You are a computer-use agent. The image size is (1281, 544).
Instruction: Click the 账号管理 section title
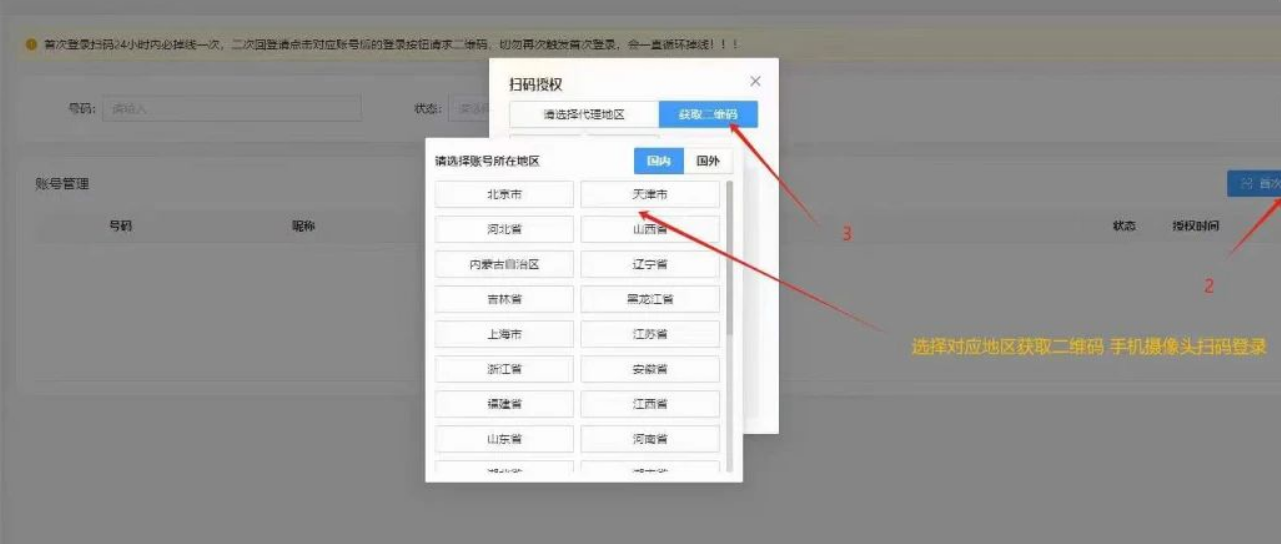(x=62, y=183)
